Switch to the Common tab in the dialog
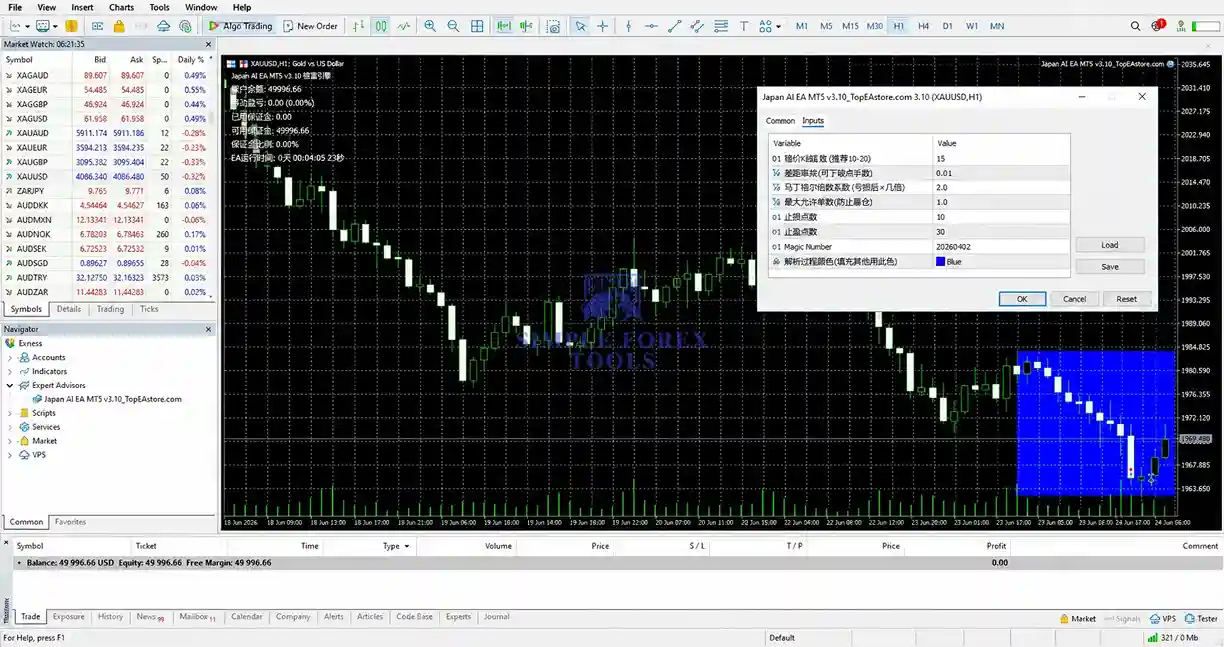The image size is (1224, 647). (780, 121)
